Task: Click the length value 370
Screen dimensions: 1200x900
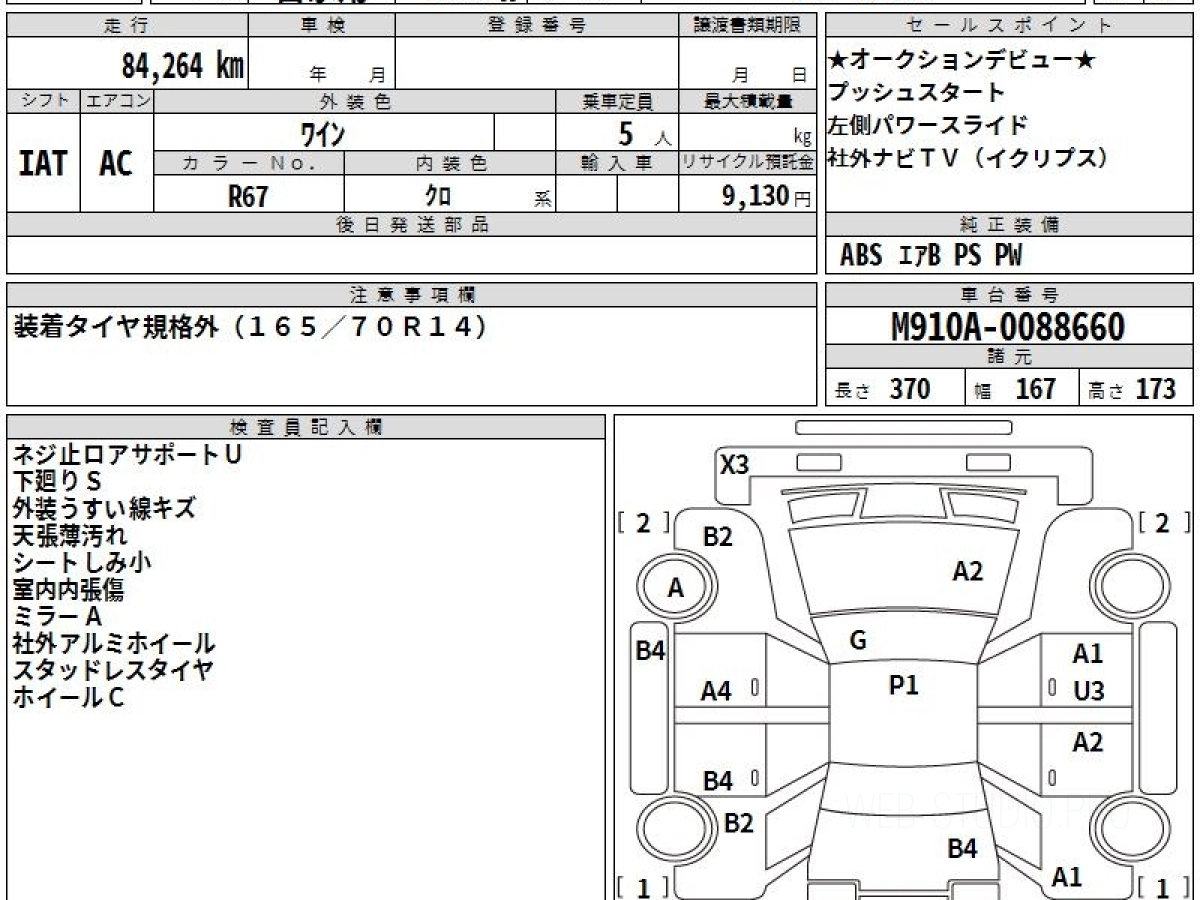Action: click(x=910, y=389)
